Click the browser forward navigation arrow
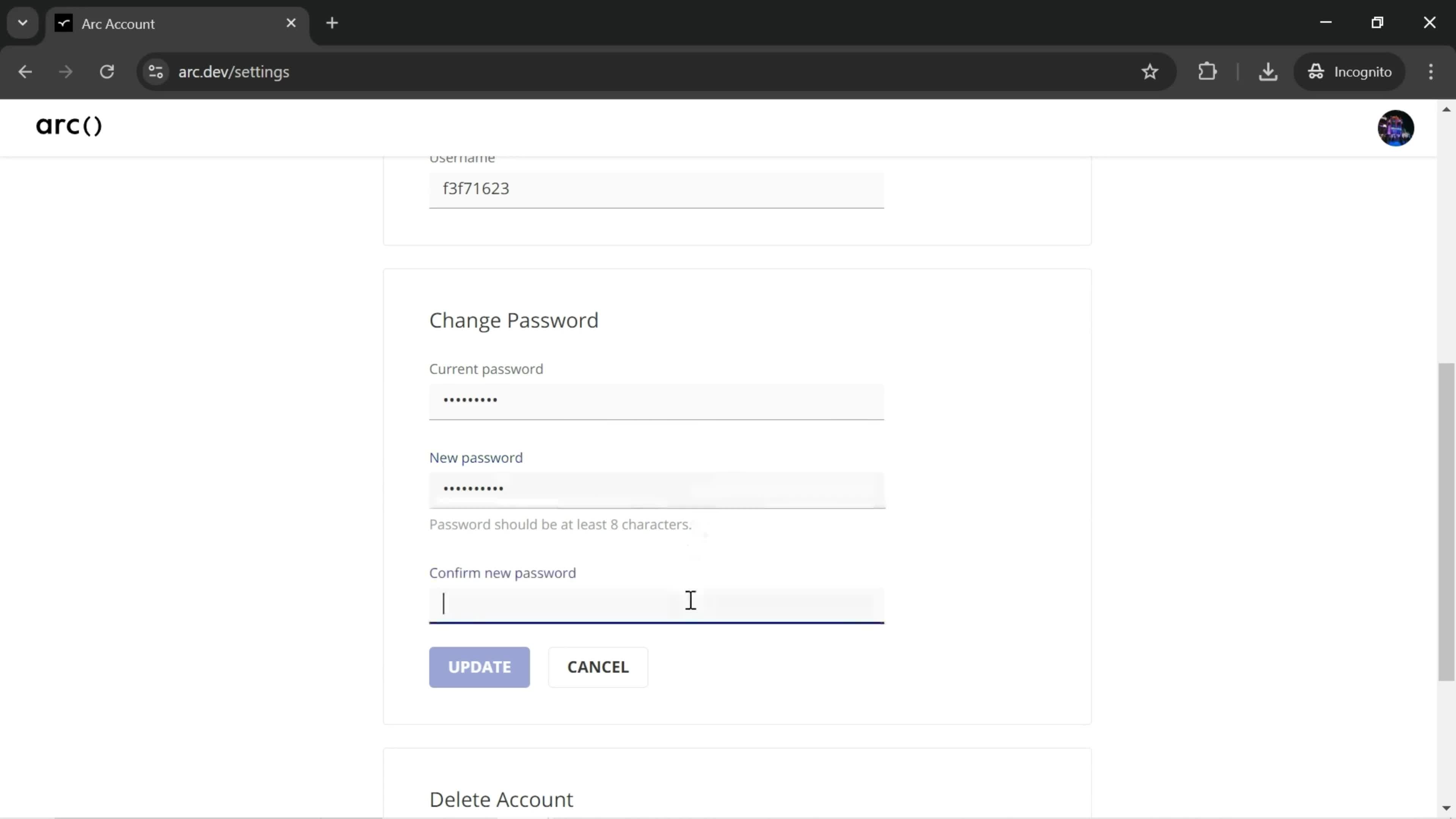 pos(64,71)
